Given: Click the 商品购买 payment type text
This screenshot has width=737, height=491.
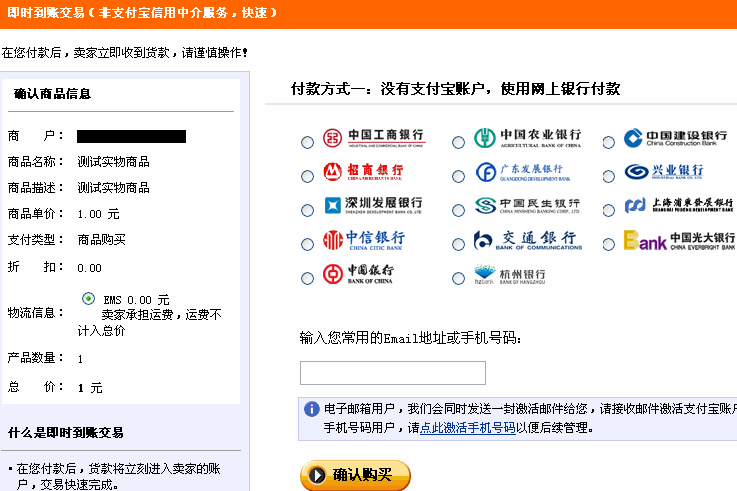Looking at the screenshot, I should (102, 240).
